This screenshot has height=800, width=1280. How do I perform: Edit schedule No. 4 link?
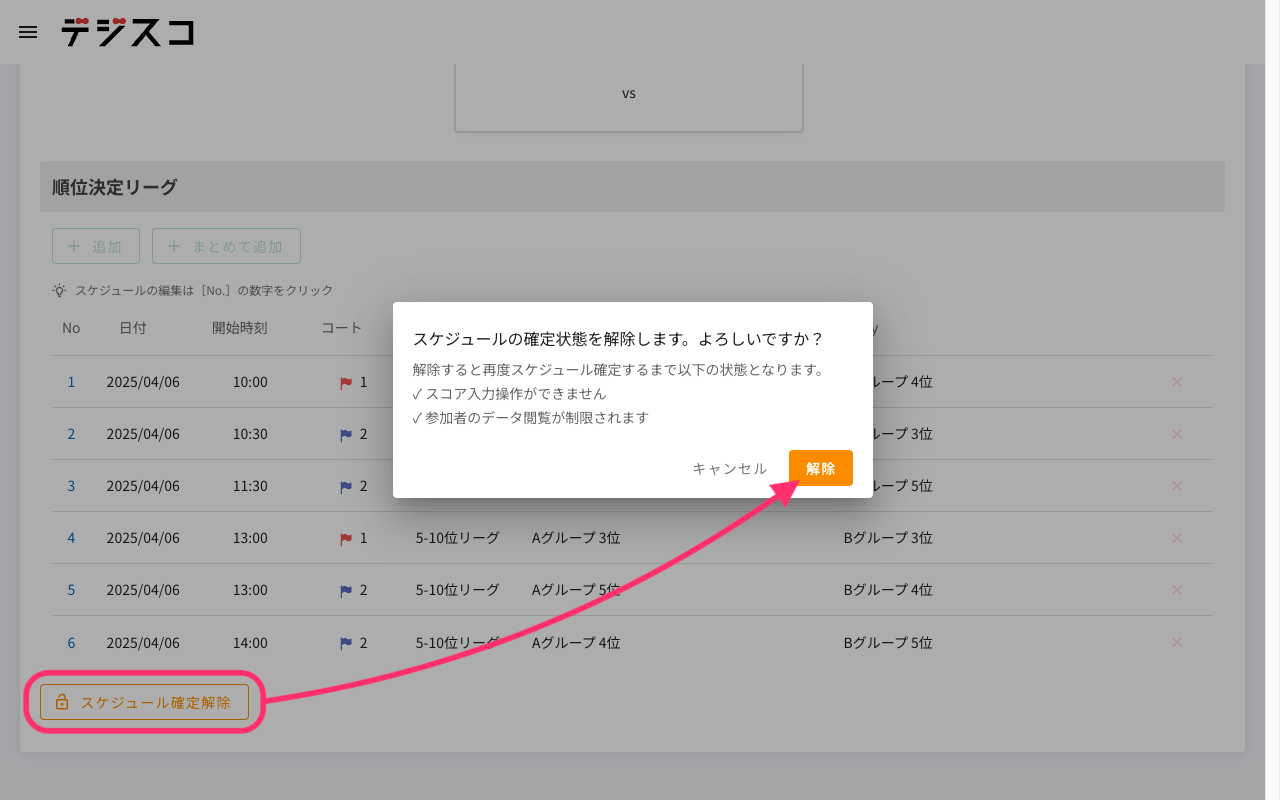point(71,538)
